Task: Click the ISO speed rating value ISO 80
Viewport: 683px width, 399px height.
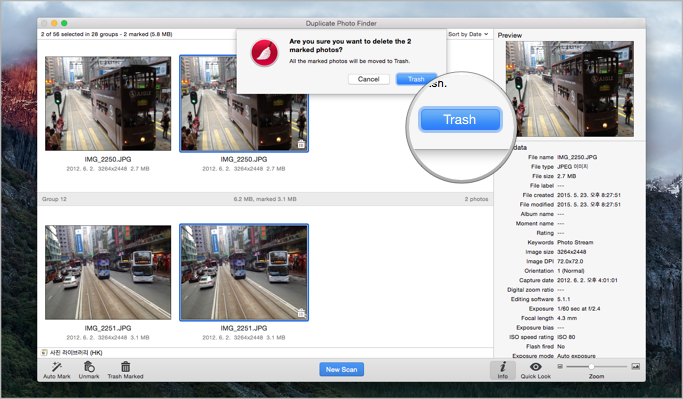Action: [x=566, y=337]
